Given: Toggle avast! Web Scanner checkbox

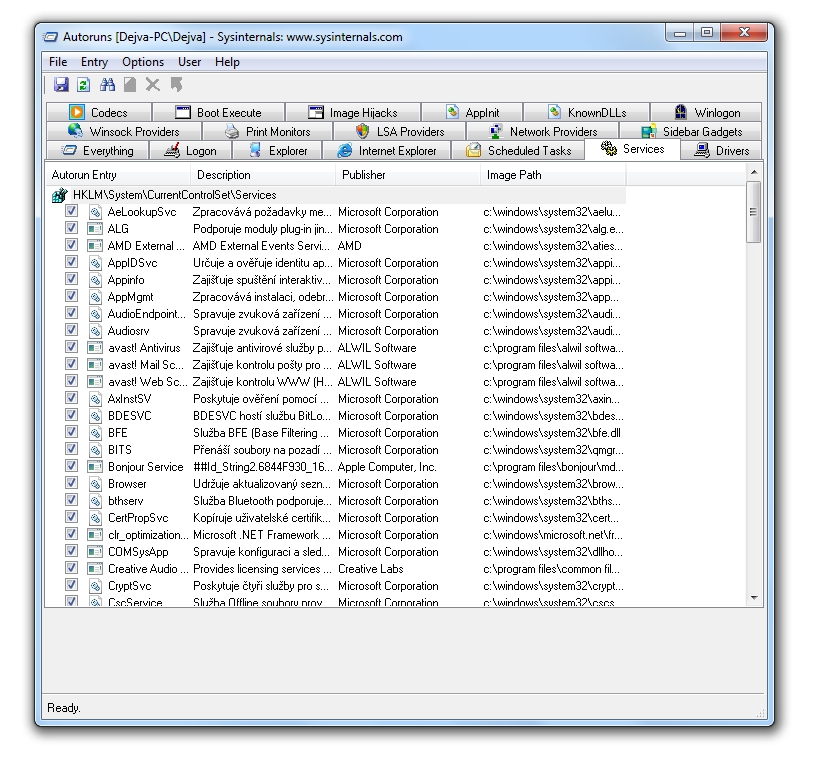Looking at the screenshot, I should pyautogui.click(x=71, y=380).
